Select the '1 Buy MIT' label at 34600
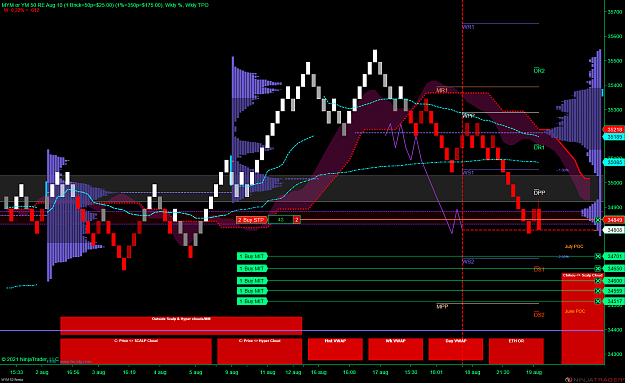 pos(252,281)
